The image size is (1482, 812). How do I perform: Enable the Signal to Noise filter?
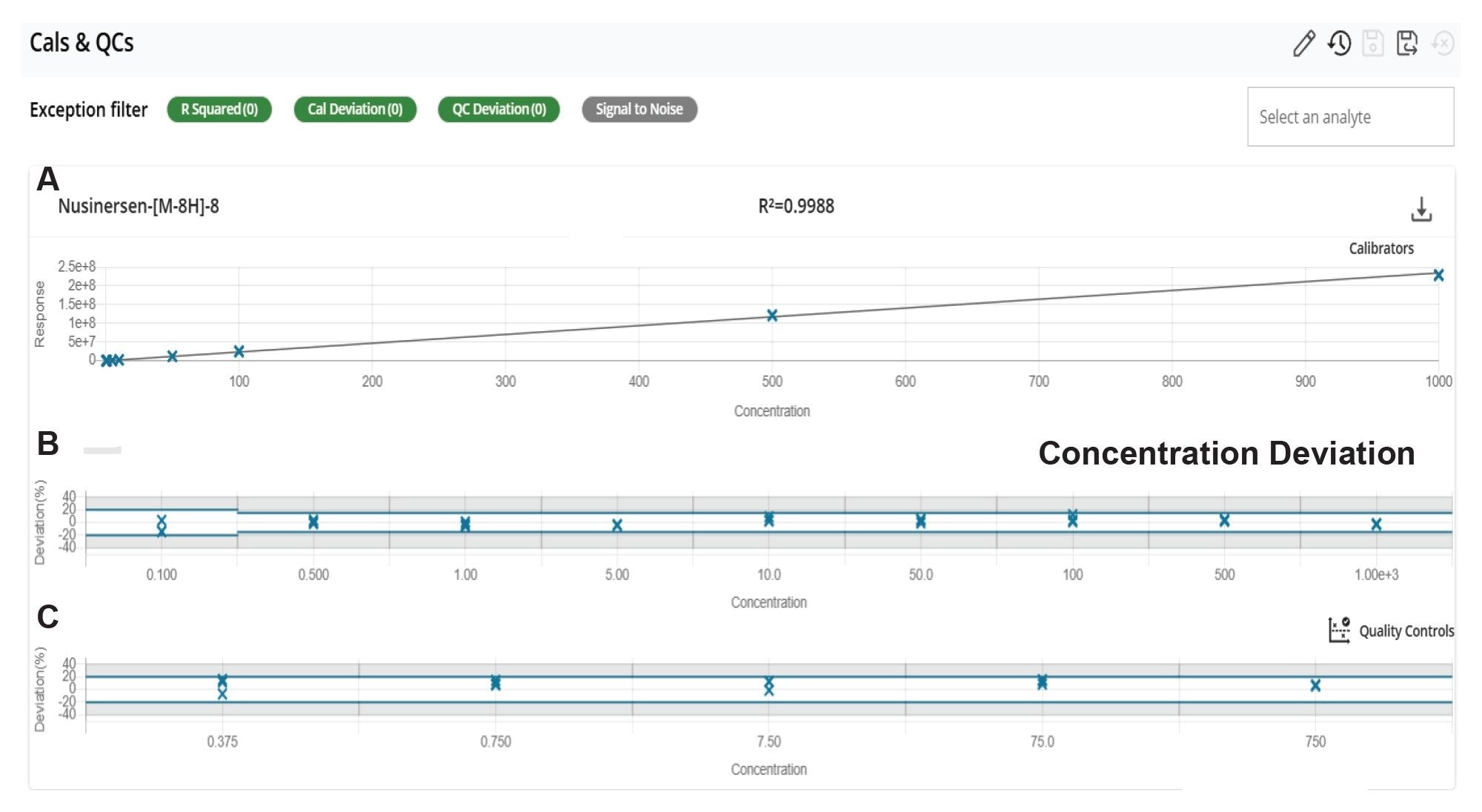click(639, 110)
